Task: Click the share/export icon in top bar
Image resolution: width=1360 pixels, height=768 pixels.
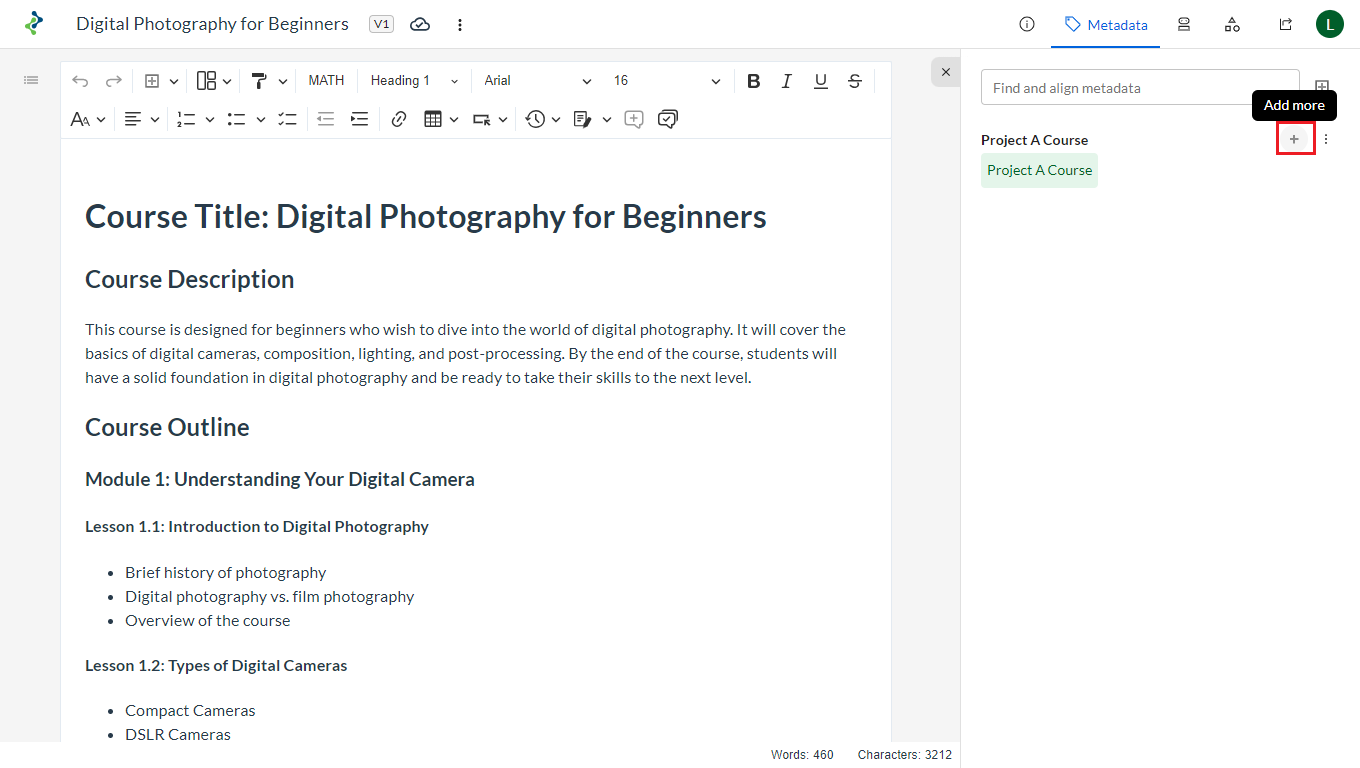Action: coord(1285,24)
